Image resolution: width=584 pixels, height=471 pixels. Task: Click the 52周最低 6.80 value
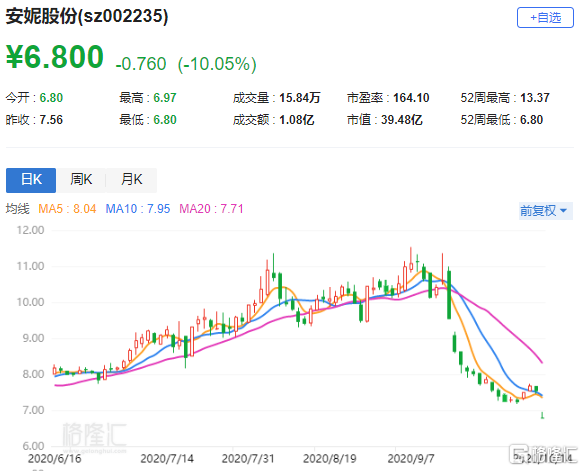tap(531, 120)
